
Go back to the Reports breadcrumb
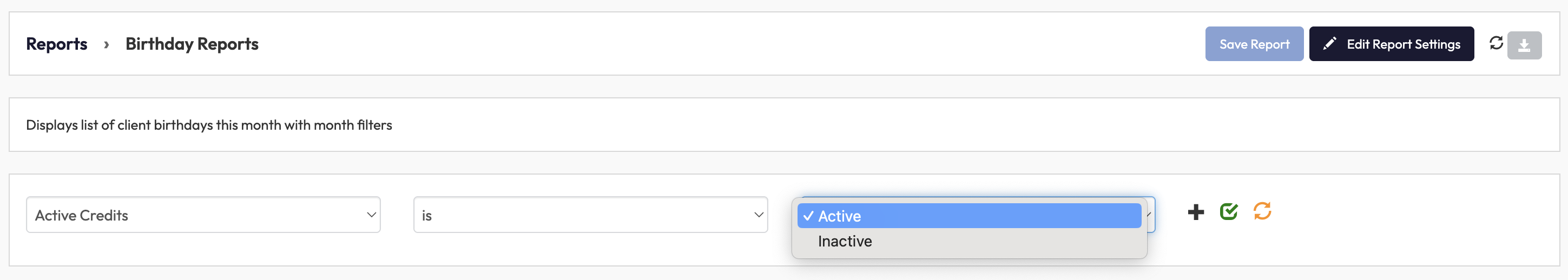tap(57, 44)
